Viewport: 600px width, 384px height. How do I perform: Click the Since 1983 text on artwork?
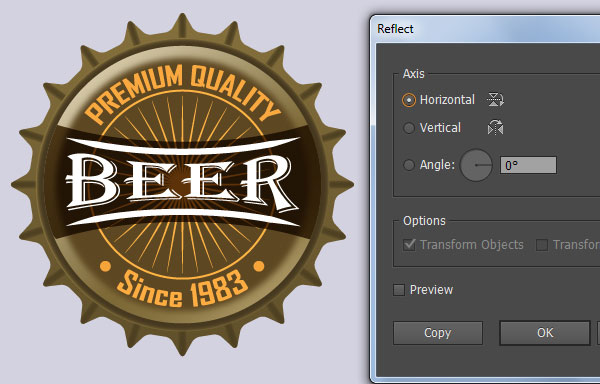pyautogui.click(x=182, y=288)
